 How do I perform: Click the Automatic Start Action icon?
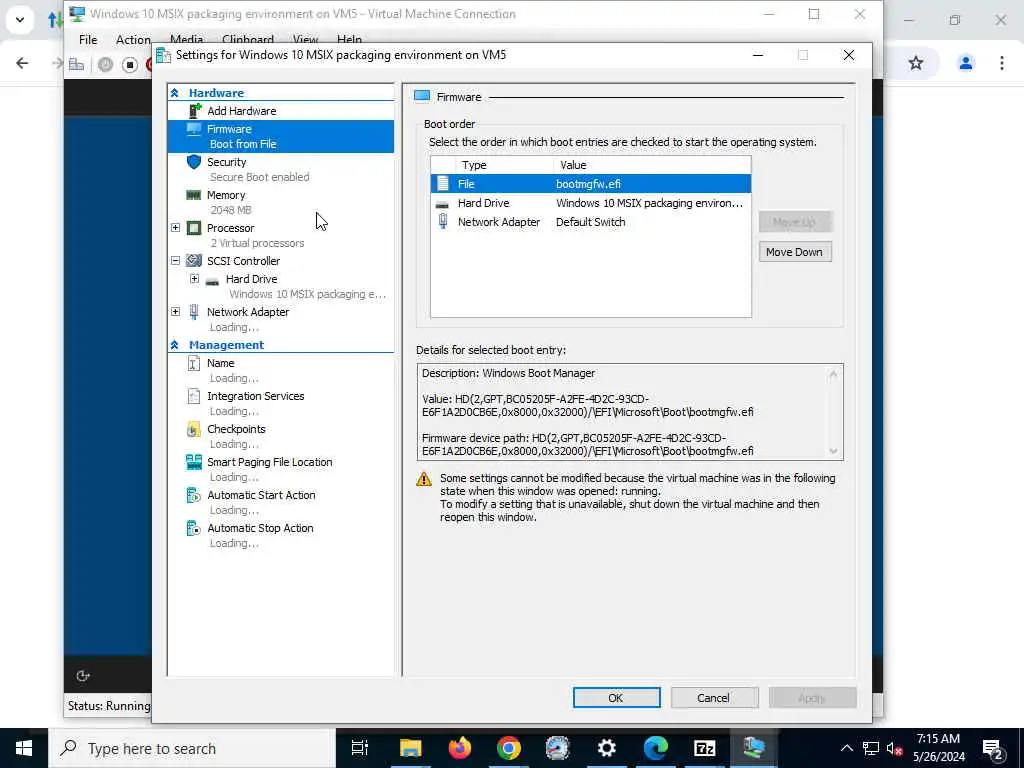tap(194, 495)
